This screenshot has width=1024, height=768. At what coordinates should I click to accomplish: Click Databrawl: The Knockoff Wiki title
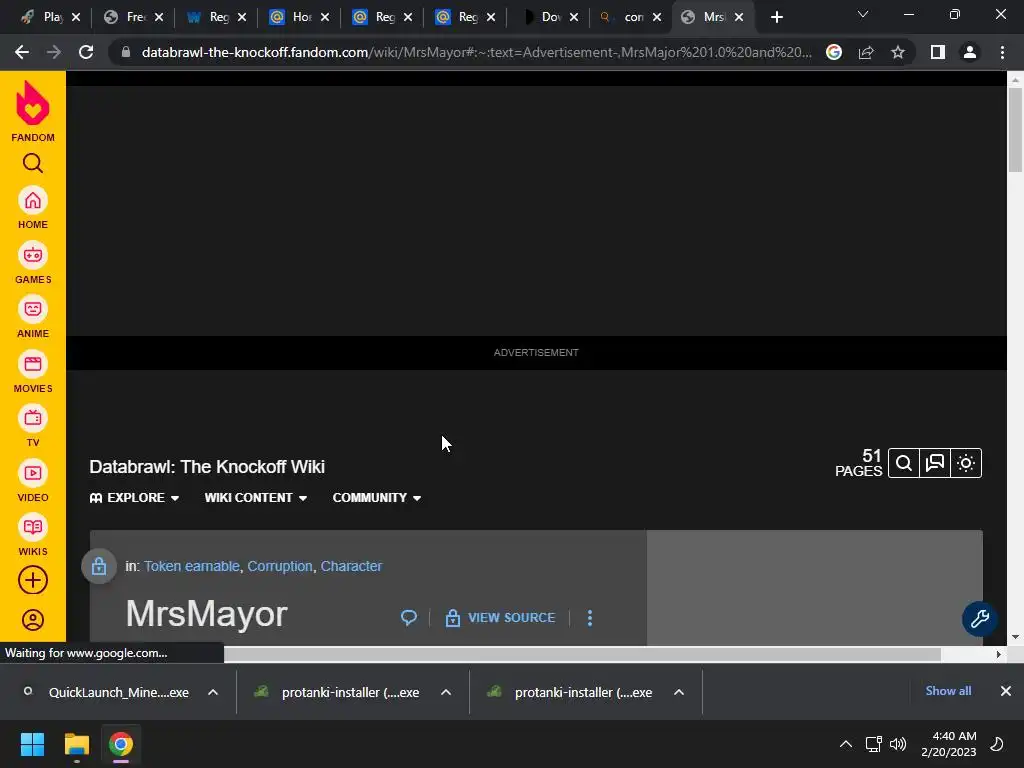207,467
